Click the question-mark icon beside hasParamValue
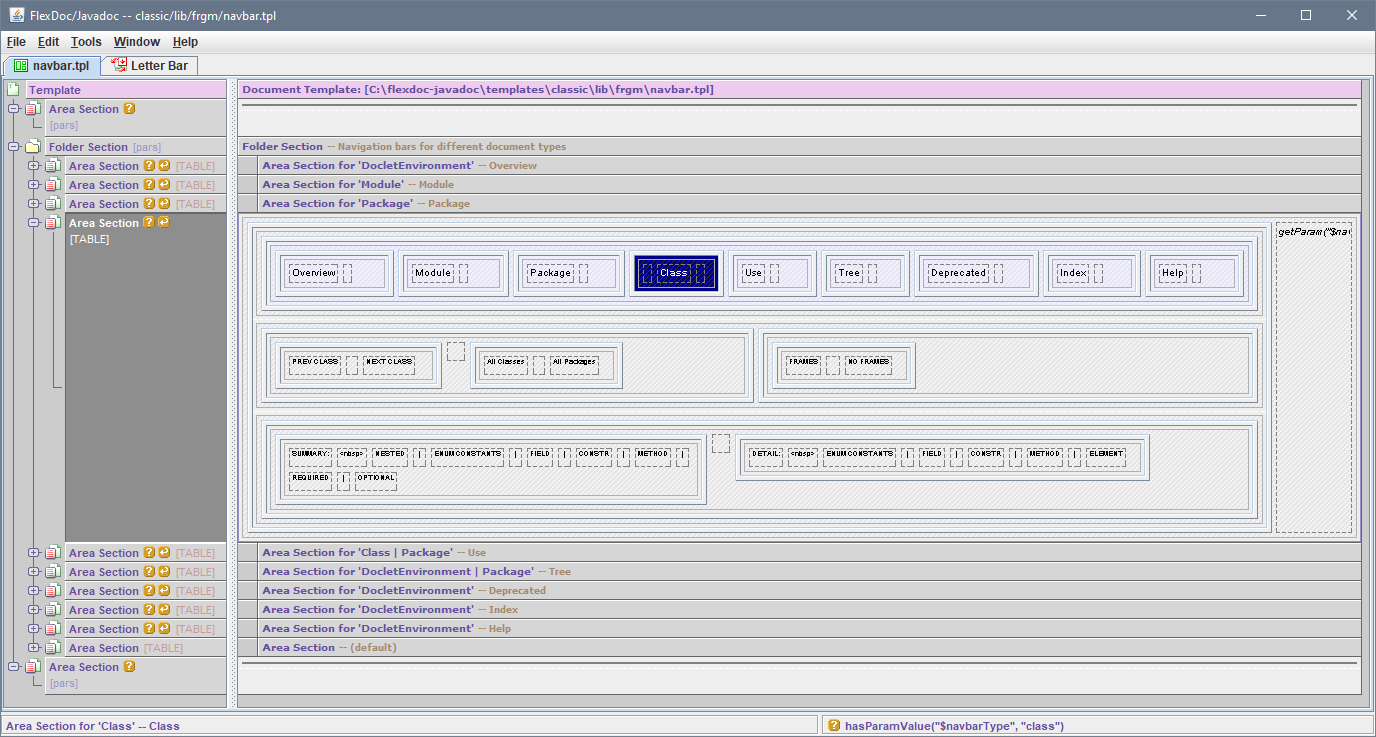Screen dimensions: 1376x737 [x=833, y=726]
